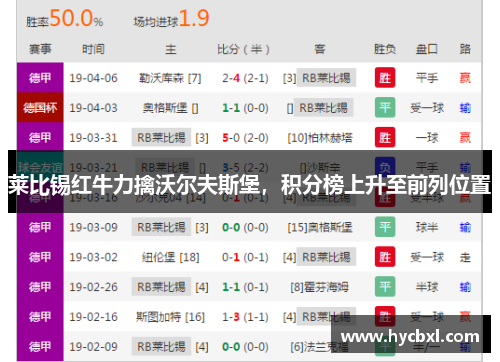Click the 半球 handicap in the 19-02-26 row

click(x=427, y=287)
